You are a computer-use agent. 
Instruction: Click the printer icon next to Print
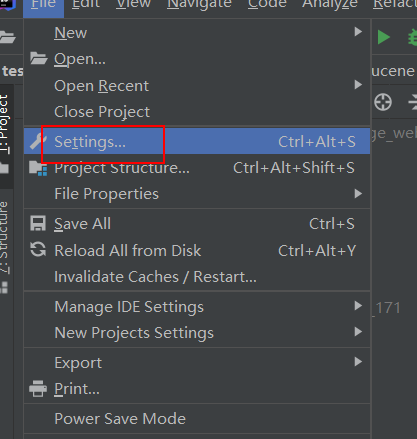point(38,389)
